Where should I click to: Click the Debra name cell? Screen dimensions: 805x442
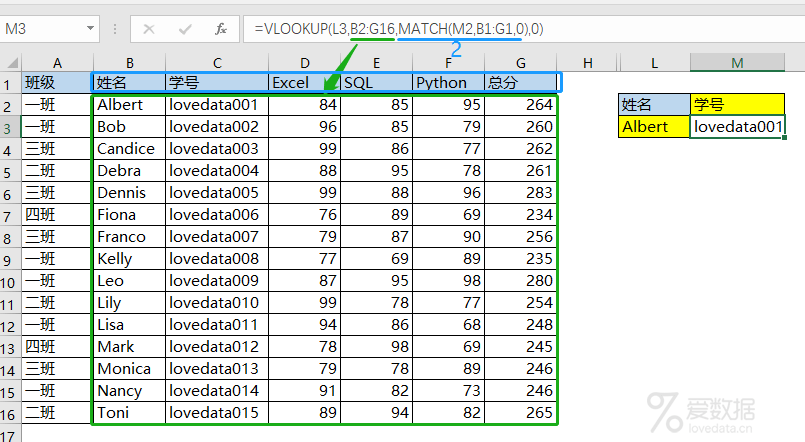point(129,171)
